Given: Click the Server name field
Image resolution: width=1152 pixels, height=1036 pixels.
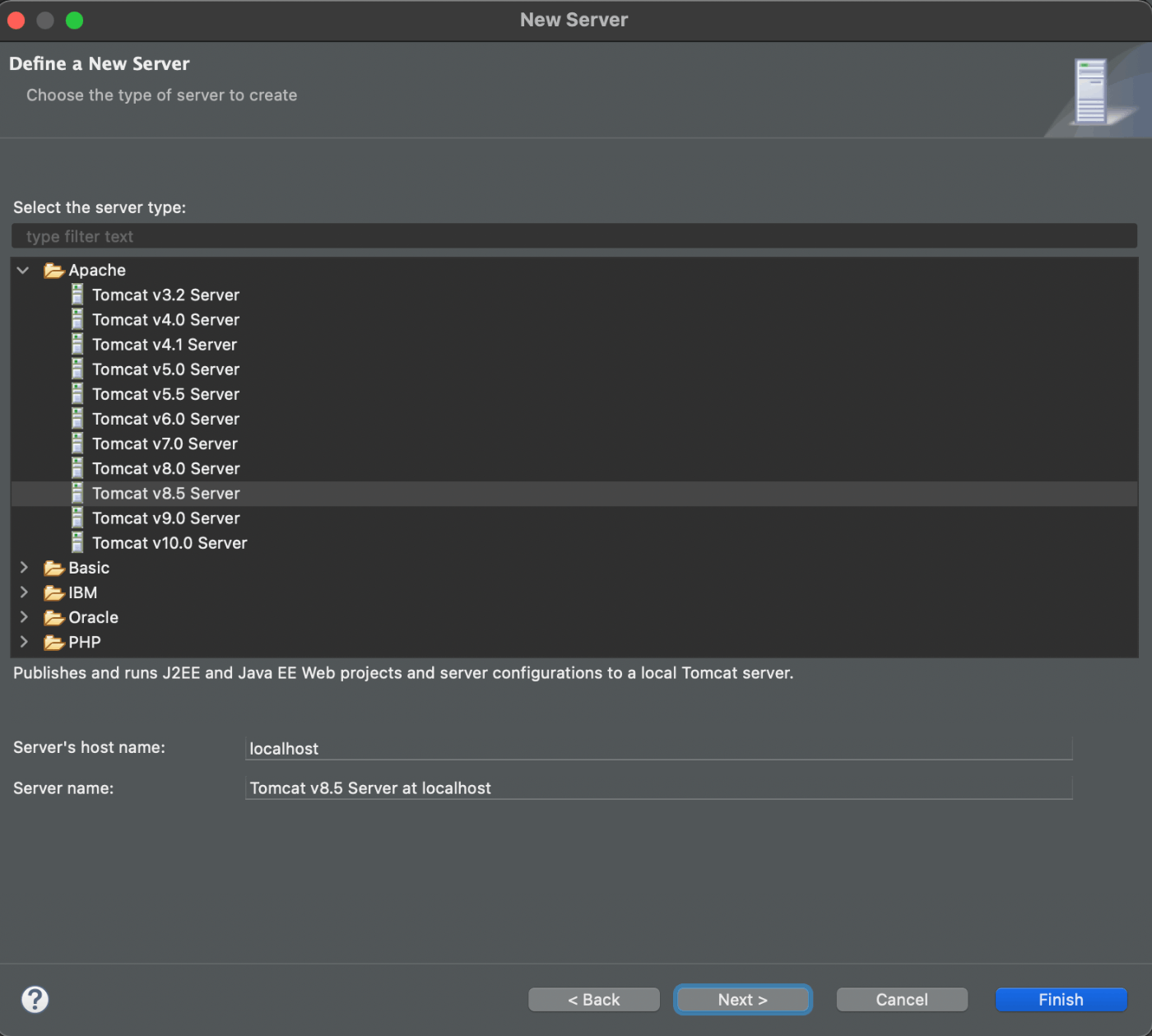Looking at the screenshot, I should pyautogui.click(x=658, y=787).
